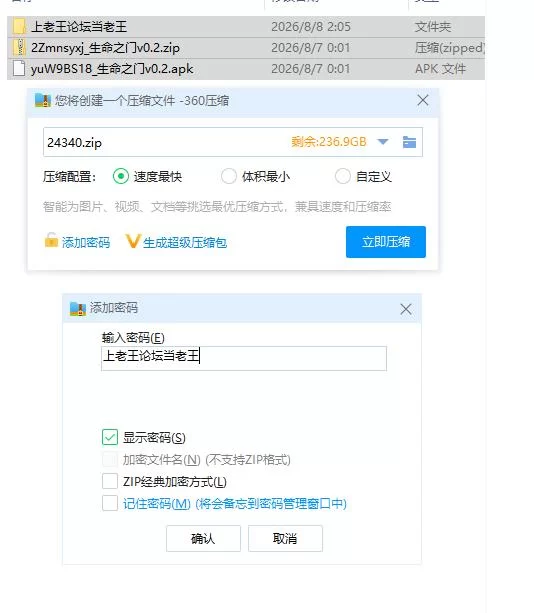This screenshot has height=613, width=534.
Task: Select the 速度最快 compression option
Action: click(121, 176)
